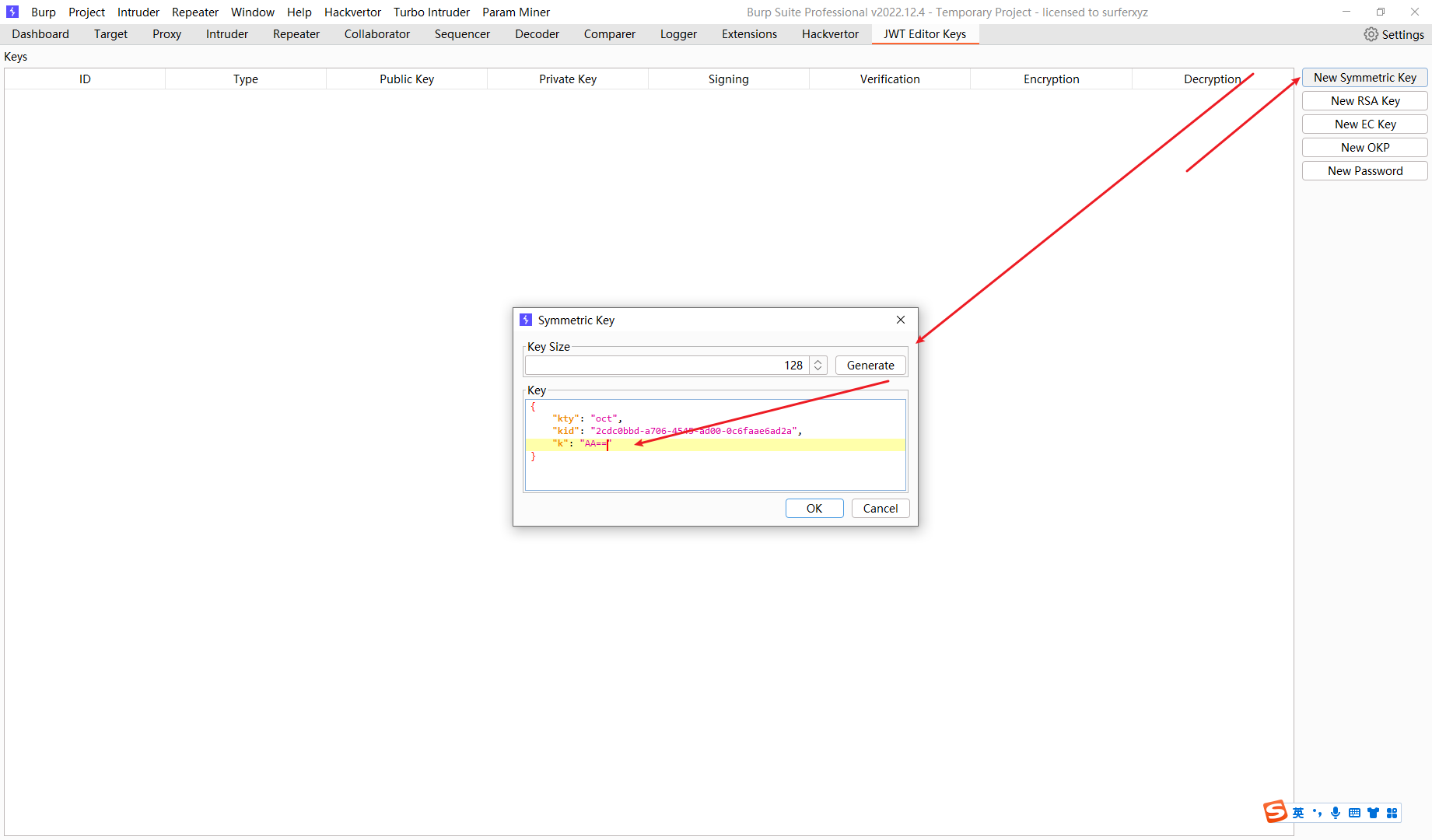1432x840 pixels.
Task: Switch to the Comparer tab
Action: pyautogui.click(x=610, y=34)
